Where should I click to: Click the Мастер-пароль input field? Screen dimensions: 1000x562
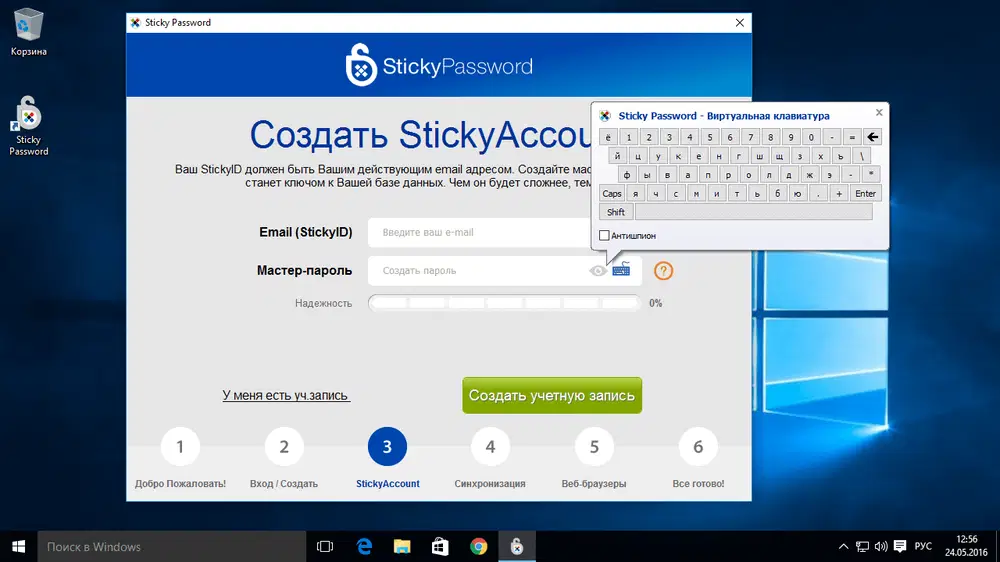[504, 270]
